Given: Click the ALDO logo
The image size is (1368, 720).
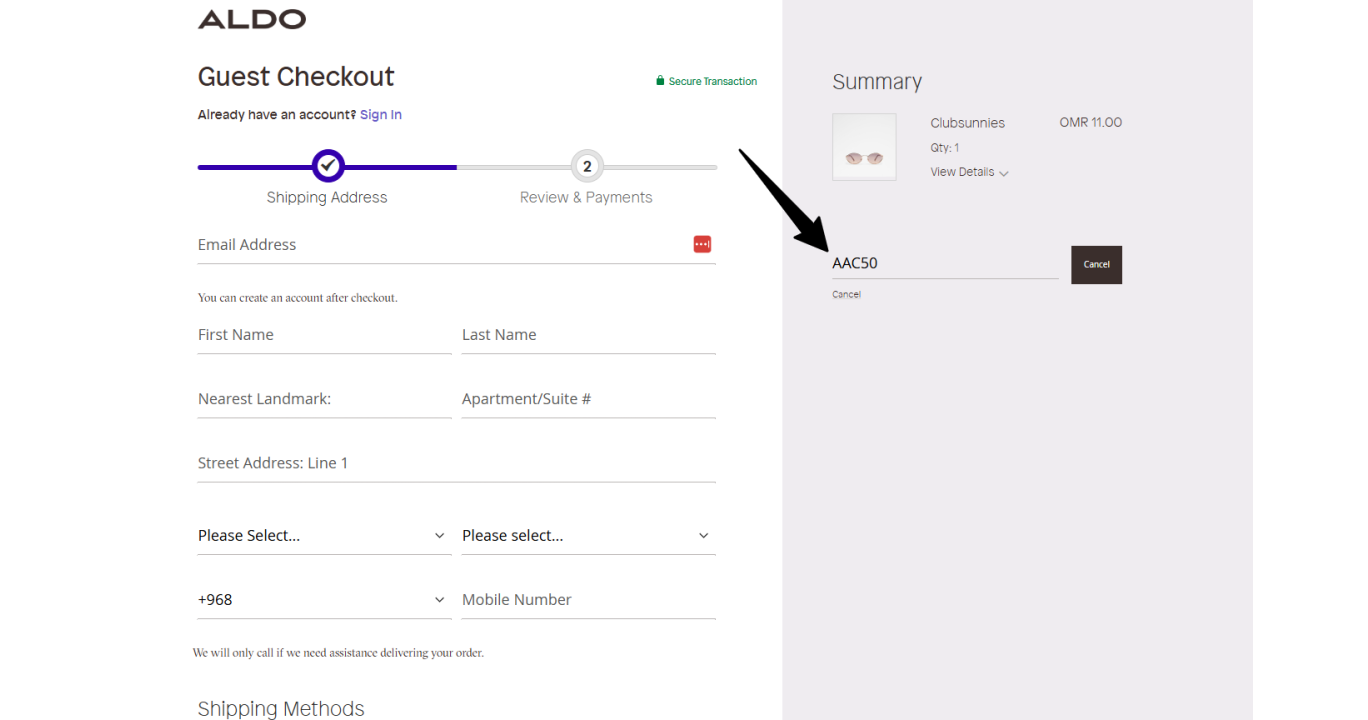Looking at the screenshot, I should point(252,19).
